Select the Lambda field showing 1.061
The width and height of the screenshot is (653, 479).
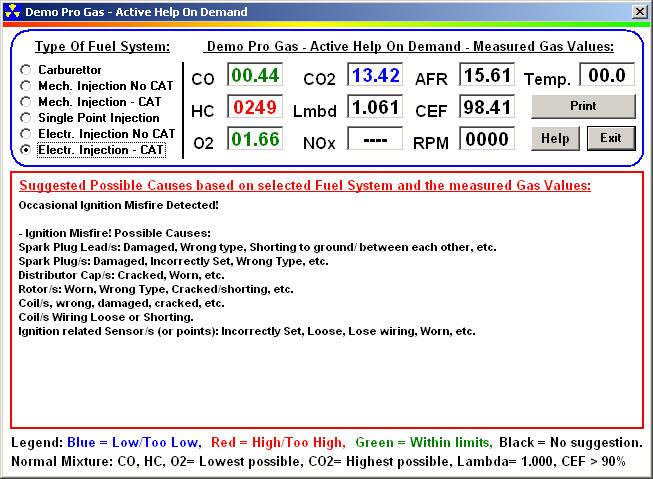(x=375, y=107)
